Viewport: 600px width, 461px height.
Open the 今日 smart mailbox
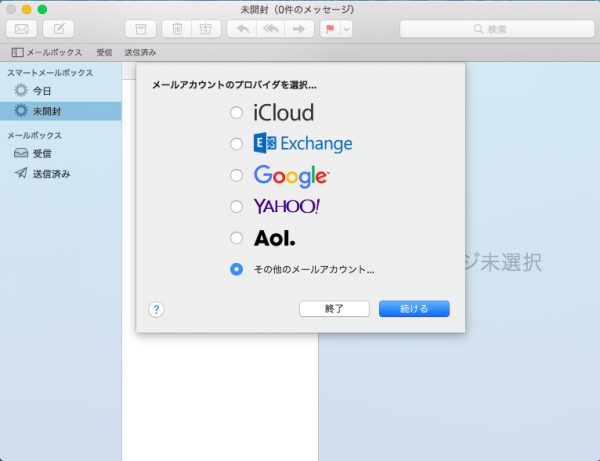tap(61, 91)
